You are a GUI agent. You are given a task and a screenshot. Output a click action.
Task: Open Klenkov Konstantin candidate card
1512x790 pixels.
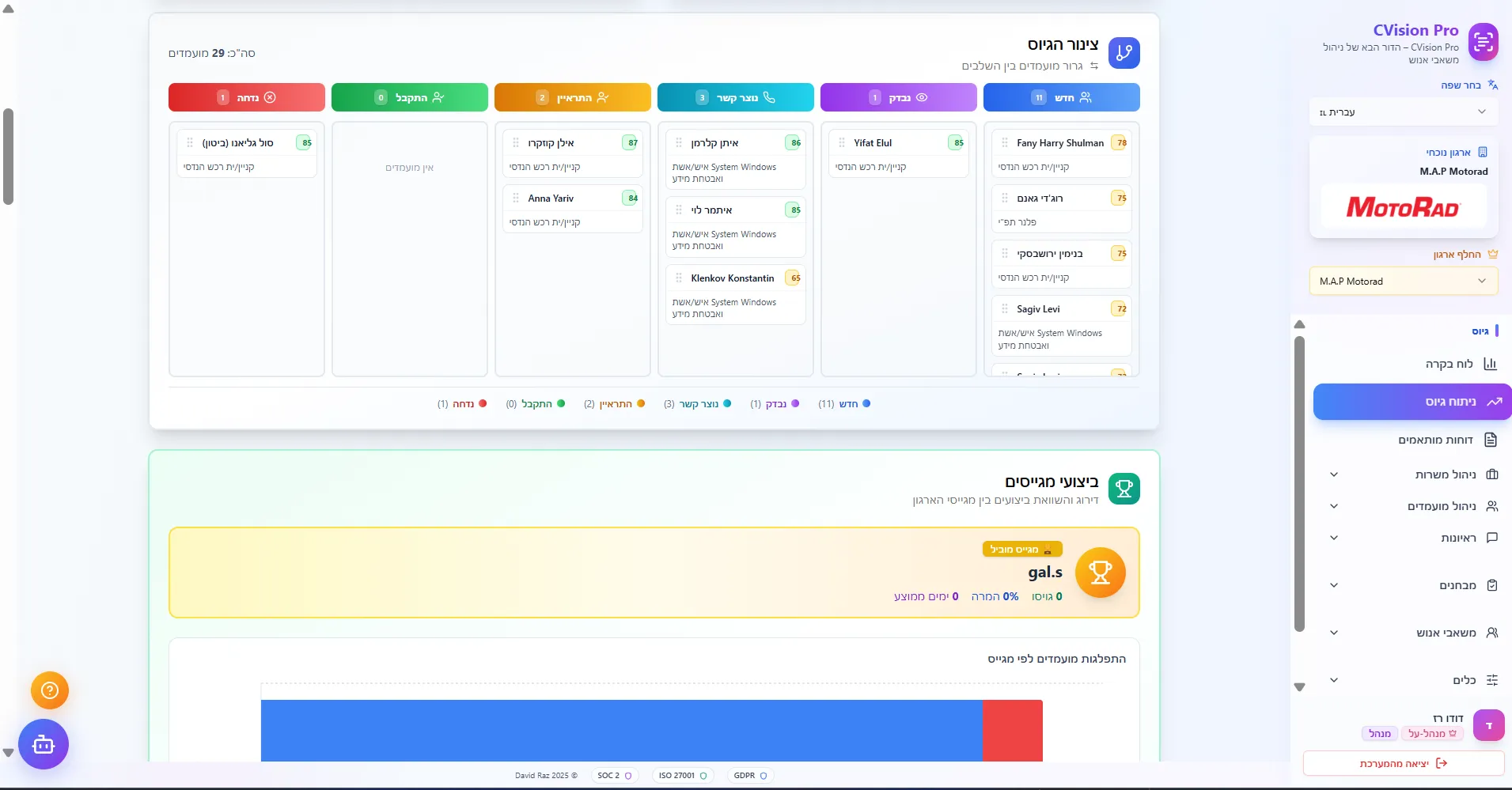tap(736, 295)
